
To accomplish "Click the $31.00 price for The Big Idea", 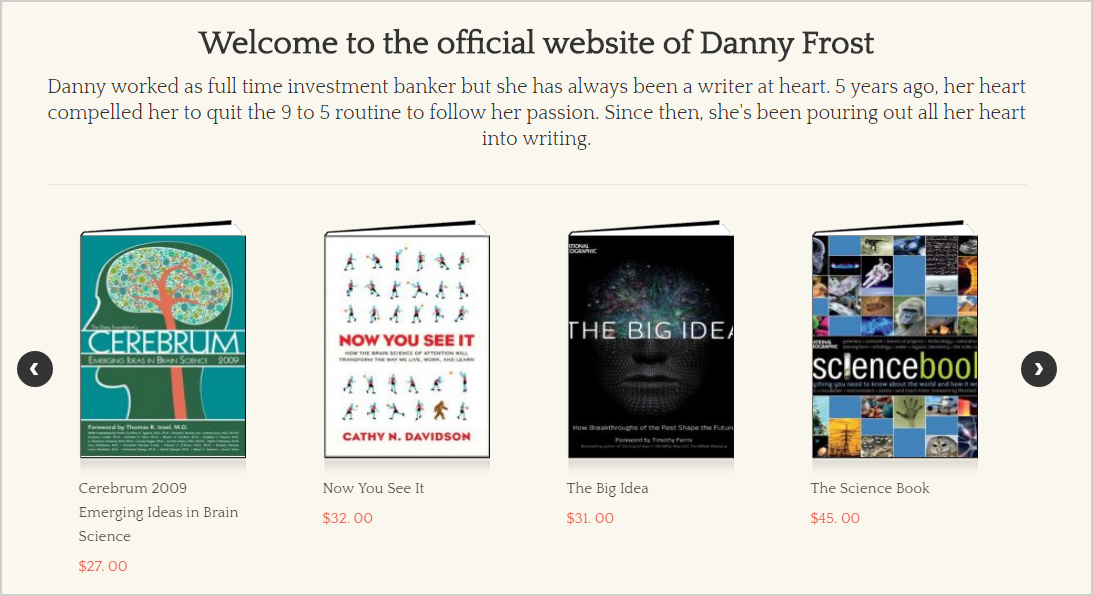I will (590, 518).
